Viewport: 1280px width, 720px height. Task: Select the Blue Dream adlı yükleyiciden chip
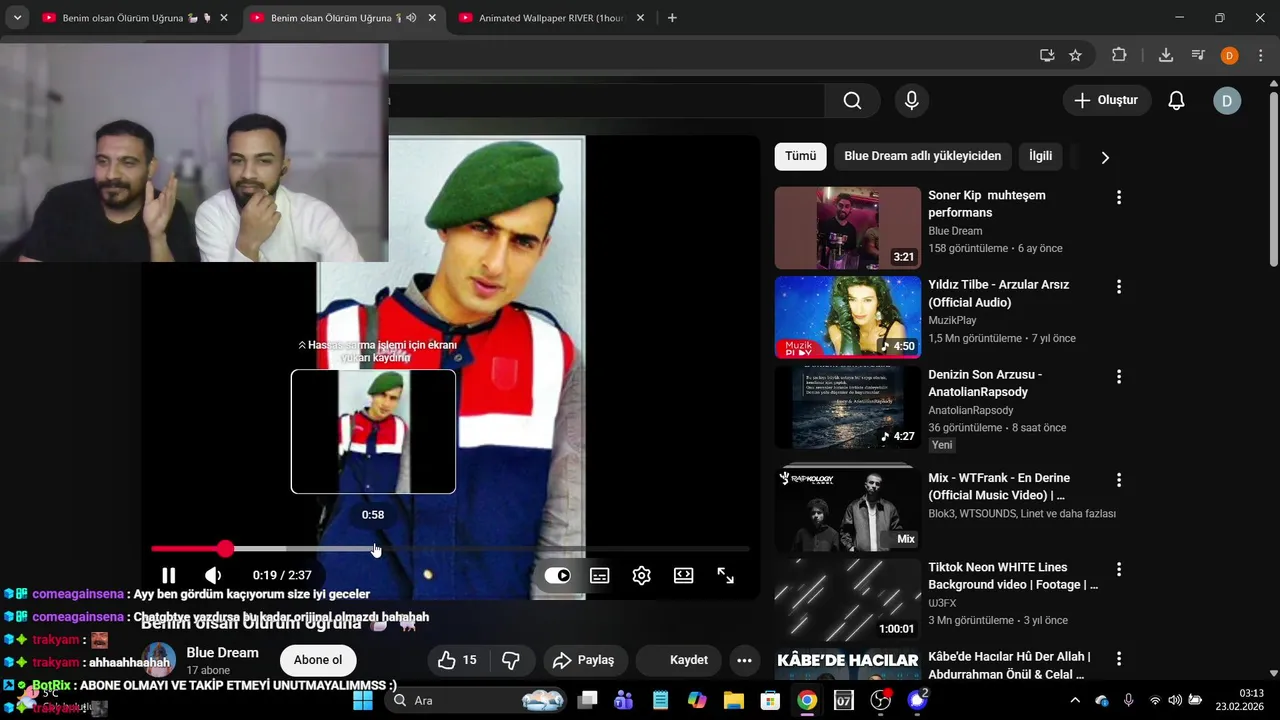point(922,156)
